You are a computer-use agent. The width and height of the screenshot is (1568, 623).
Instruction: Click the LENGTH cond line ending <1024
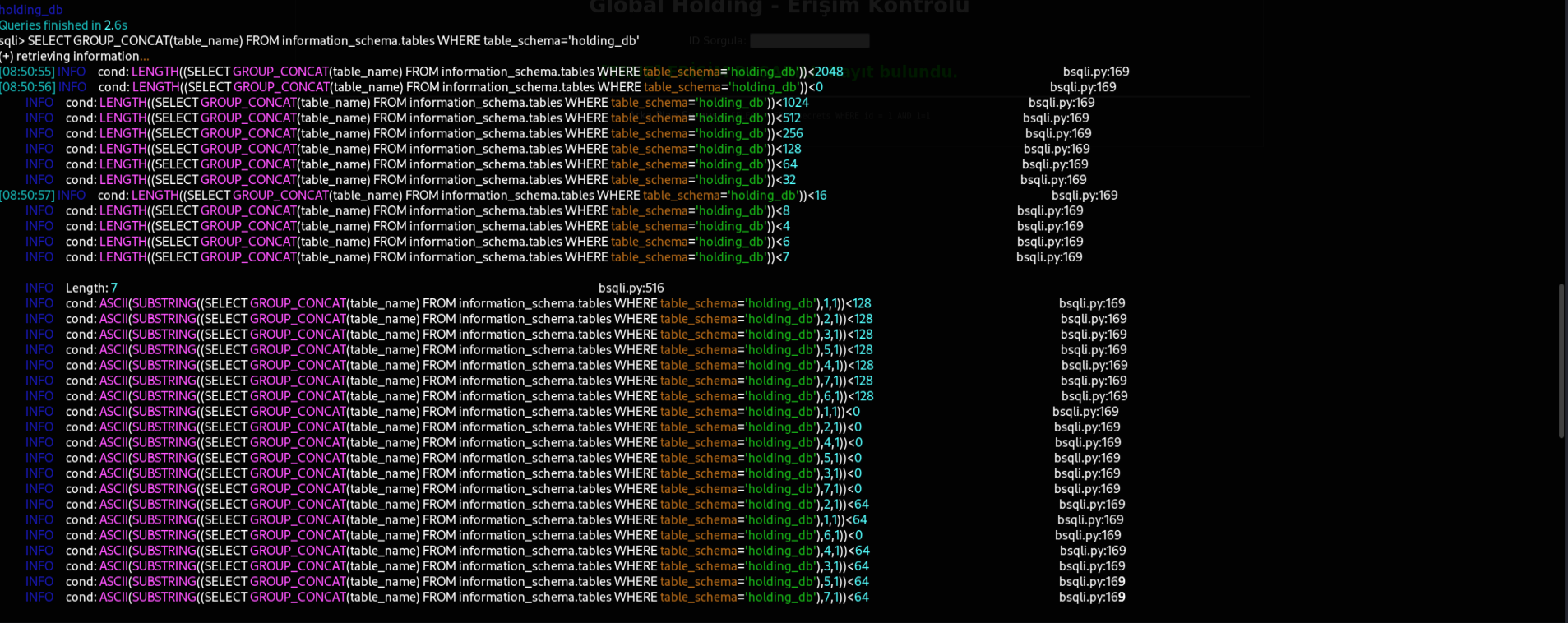437,103
